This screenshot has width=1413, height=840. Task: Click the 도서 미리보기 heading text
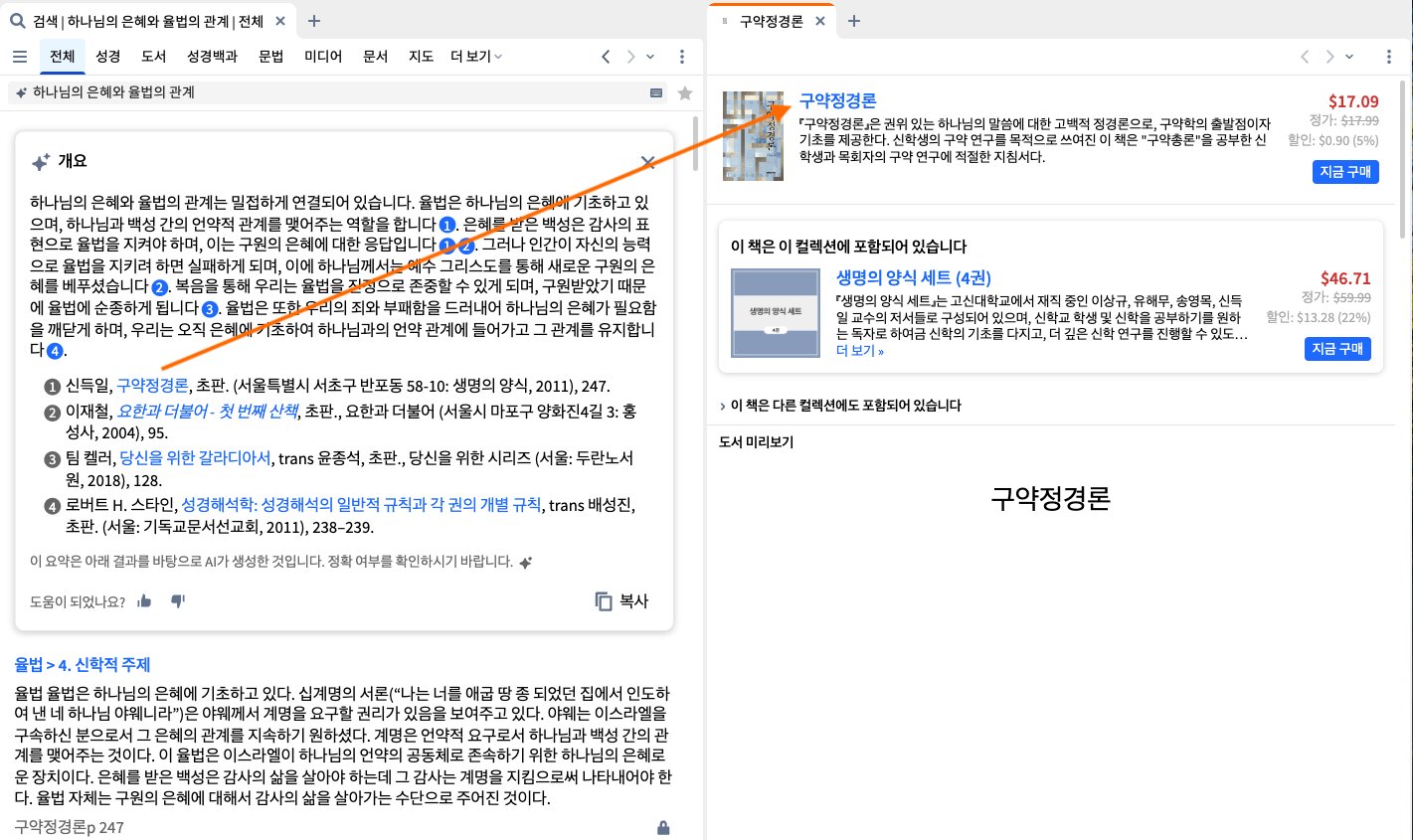pos(756,442)
